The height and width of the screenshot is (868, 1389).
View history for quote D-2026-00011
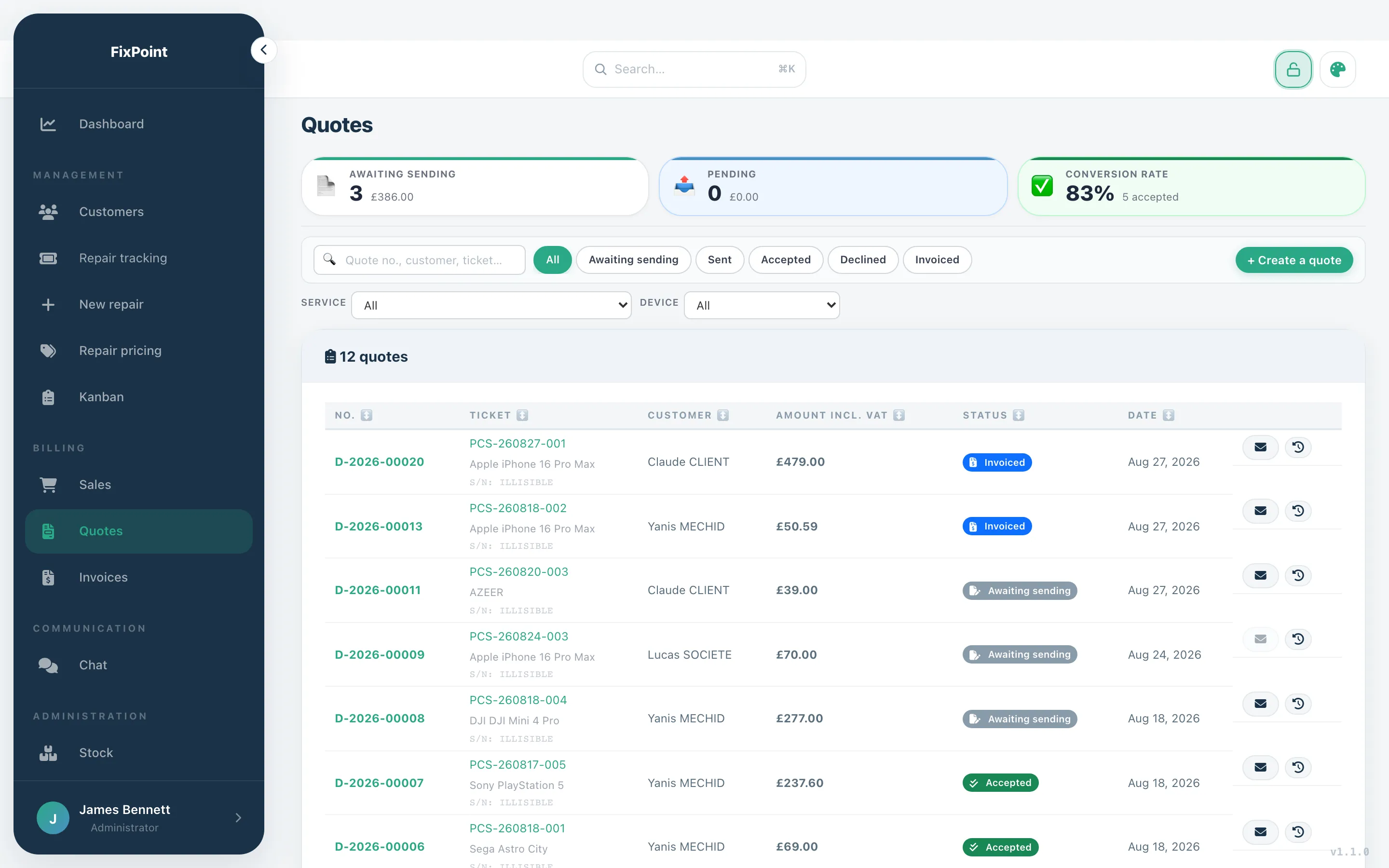[1298, 575]
